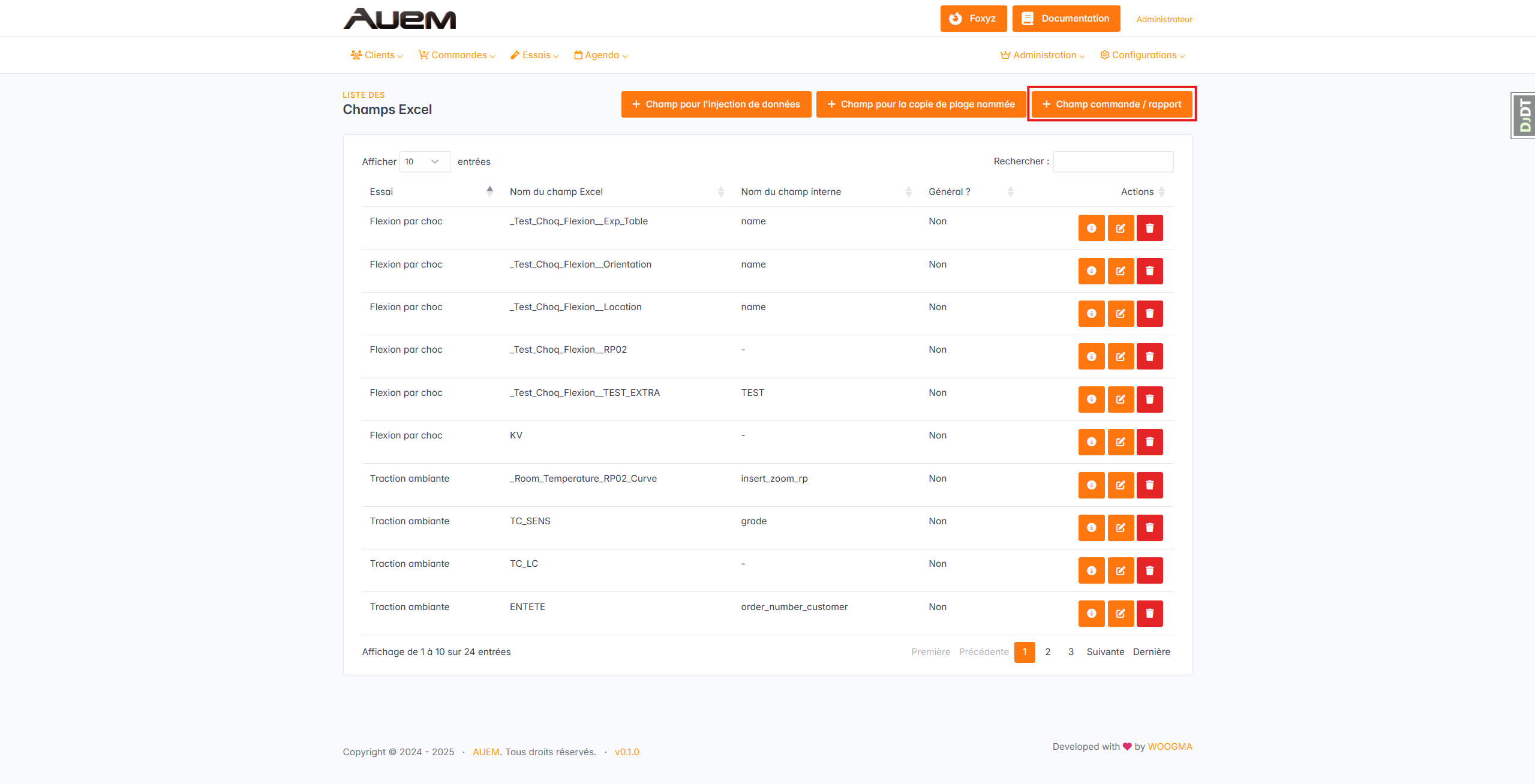
Task: Open the entries-per-page dropdown showing 10
Action: 424,162
